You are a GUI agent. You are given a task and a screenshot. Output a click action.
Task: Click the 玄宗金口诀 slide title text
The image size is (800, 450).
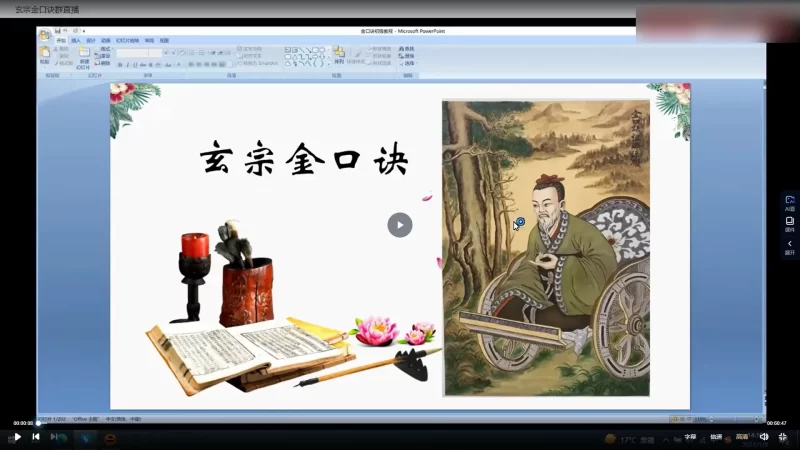coord(304,159)
